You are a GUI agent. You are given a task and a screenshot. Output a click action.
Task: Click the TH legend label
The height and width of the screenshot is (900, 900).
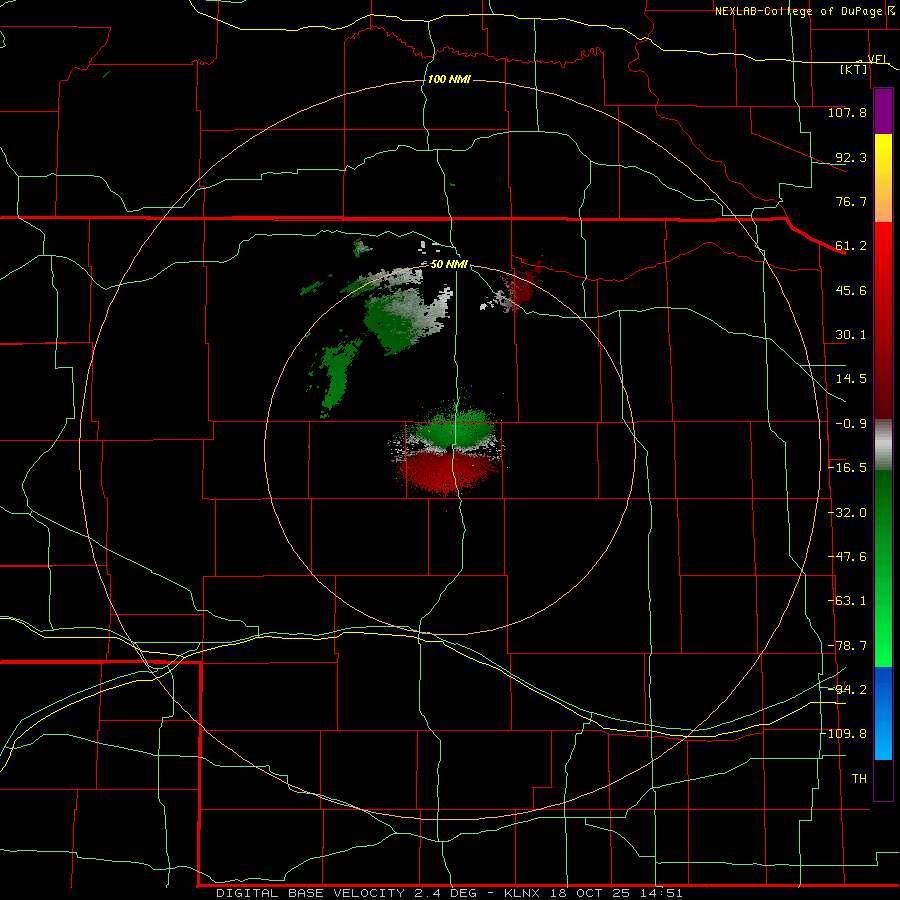[859, 779]
